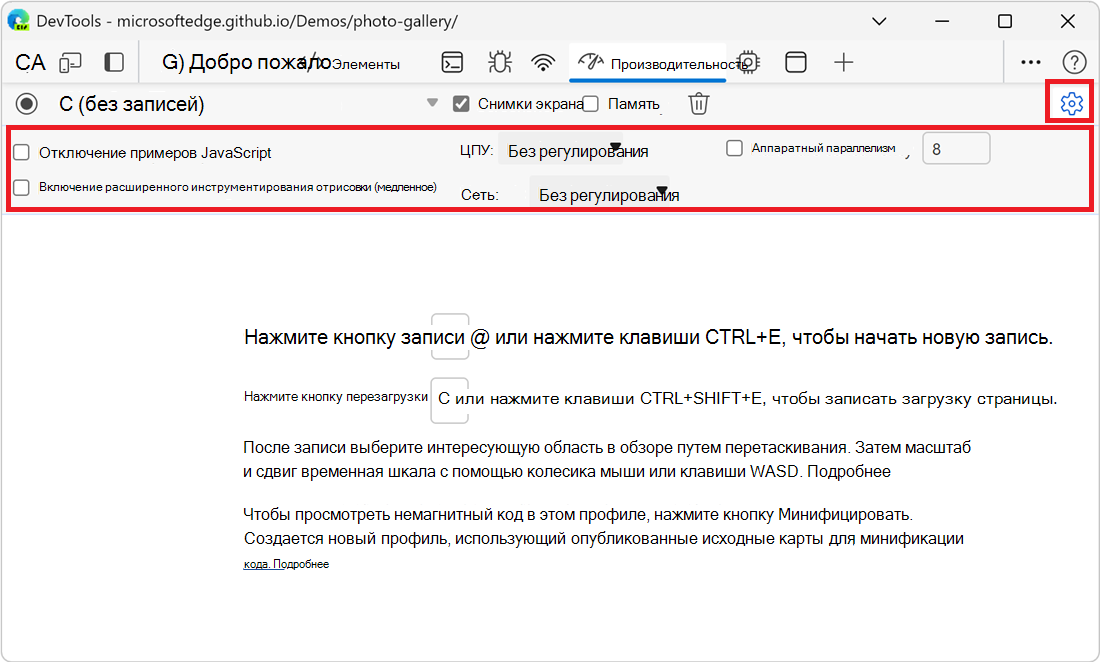Open DevTools help question mark icon
Image resolution: width=1100 pixels, height=662 pixels.
(x=1075, y=62)
